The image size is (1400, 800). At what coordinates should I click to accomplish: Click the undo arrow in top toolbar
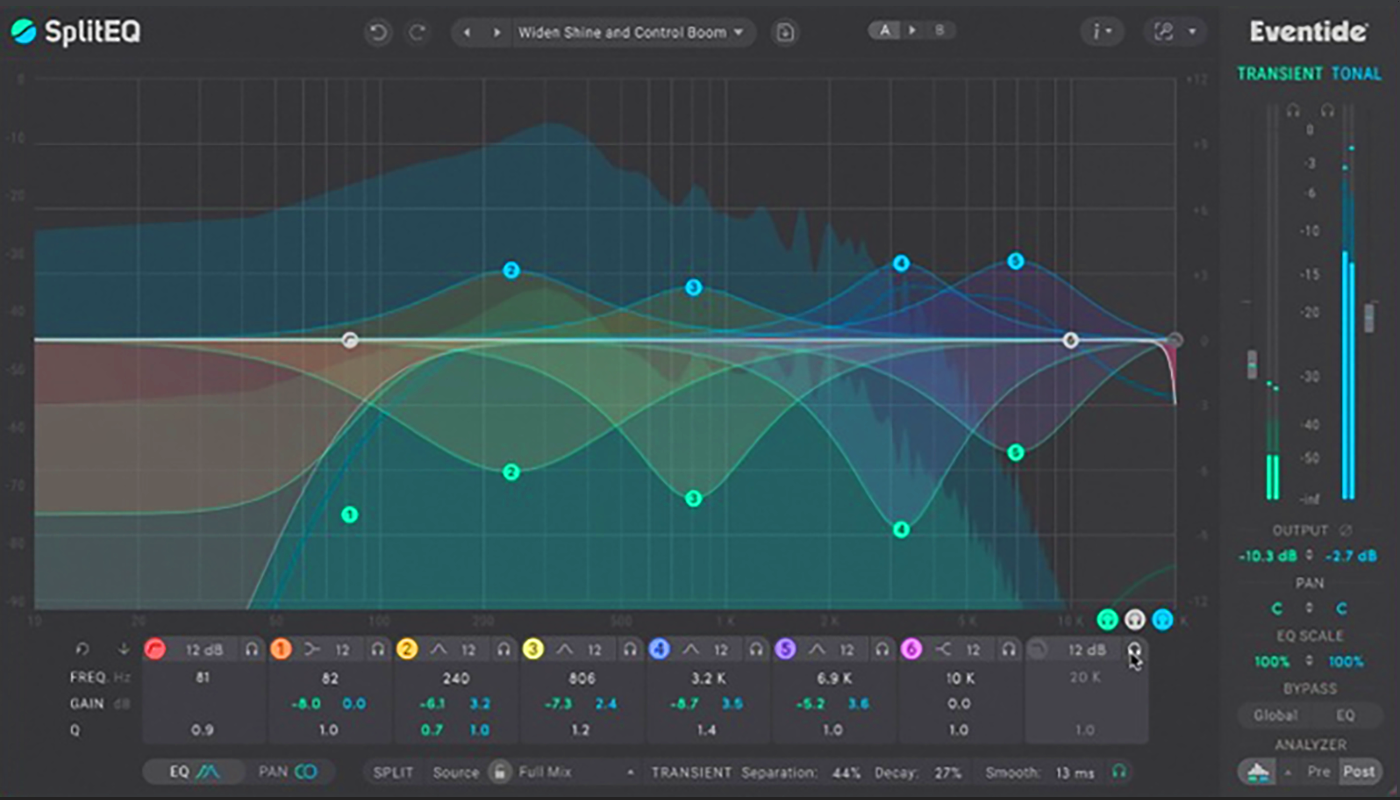(x=378, y=32)
